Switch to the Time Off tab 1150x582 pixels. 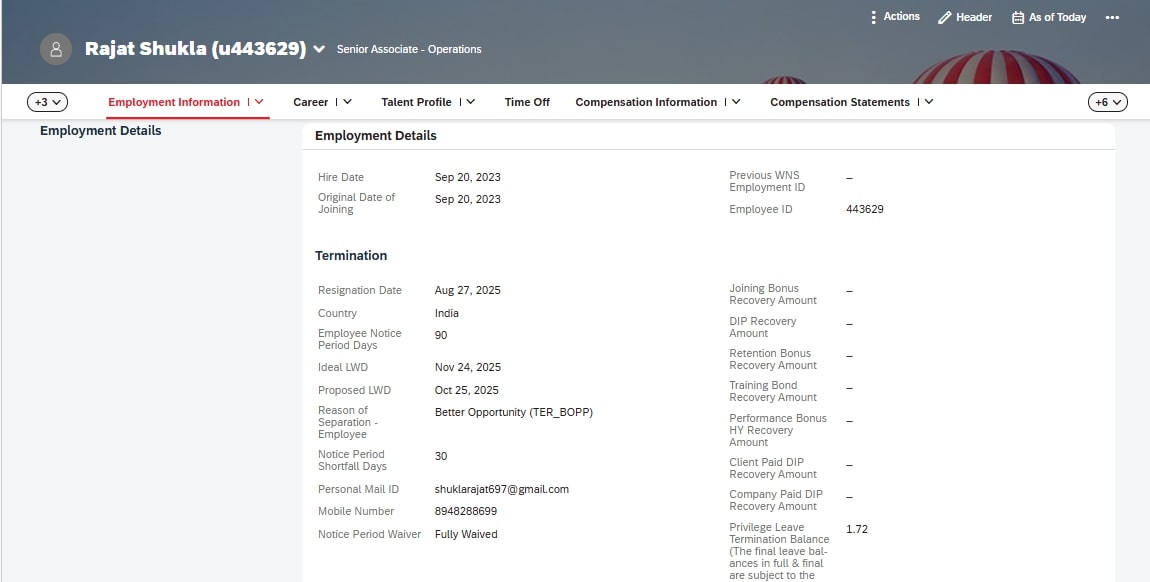pyautogui.click(x=527, y=102)
